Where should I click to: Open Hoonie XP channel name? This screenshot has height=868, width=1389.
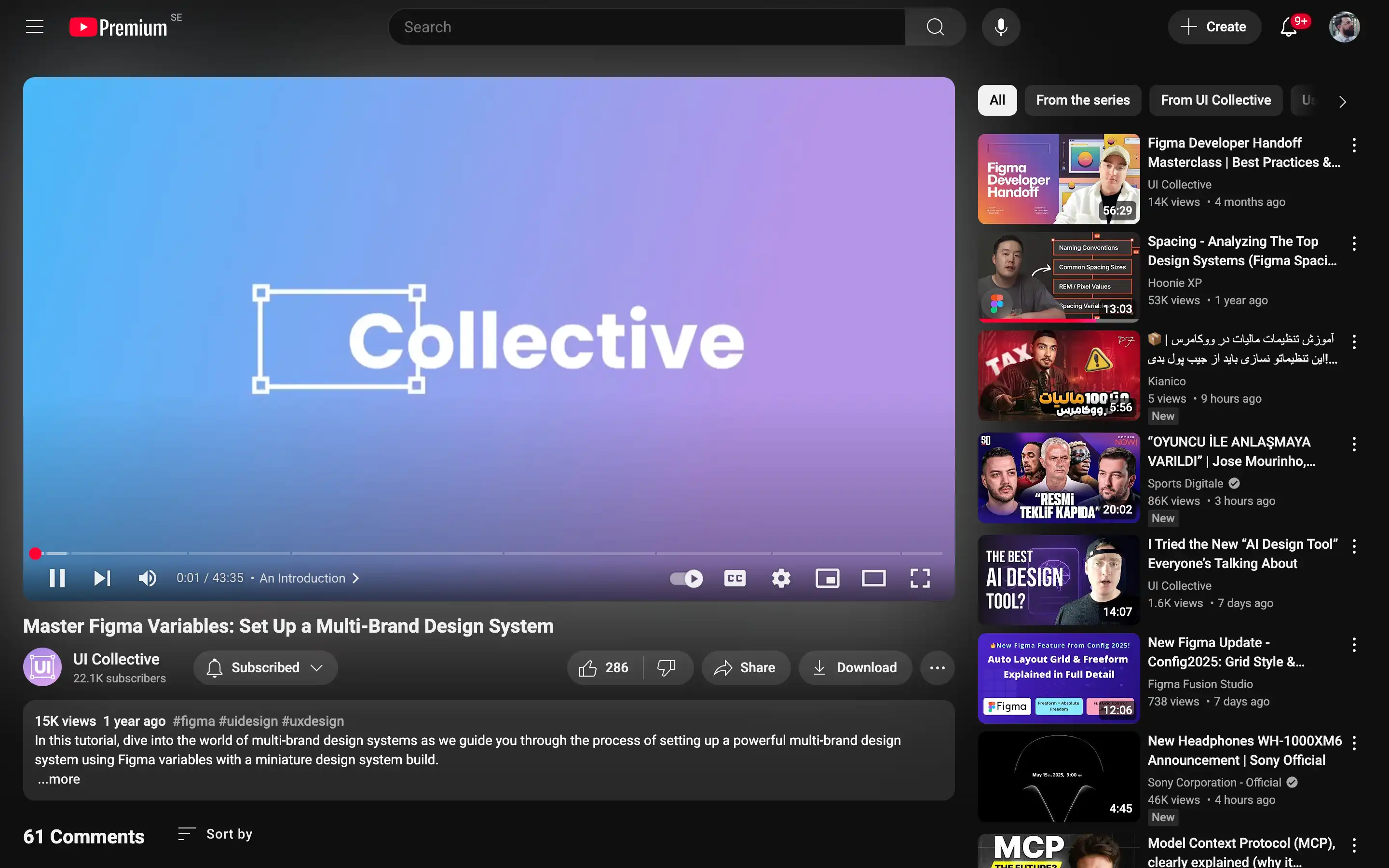(x=1174, y=283)
